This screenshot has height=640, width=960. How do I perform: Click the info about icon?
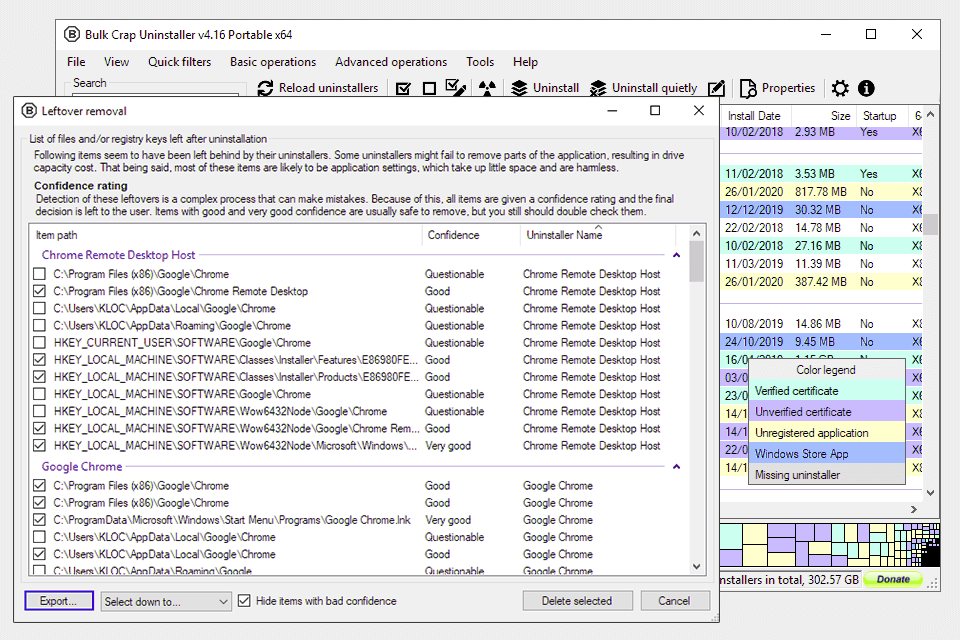pos(866,88)
